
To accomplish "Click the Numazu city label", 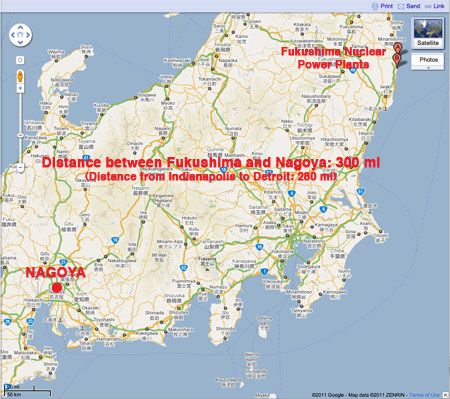I will 218,289.
